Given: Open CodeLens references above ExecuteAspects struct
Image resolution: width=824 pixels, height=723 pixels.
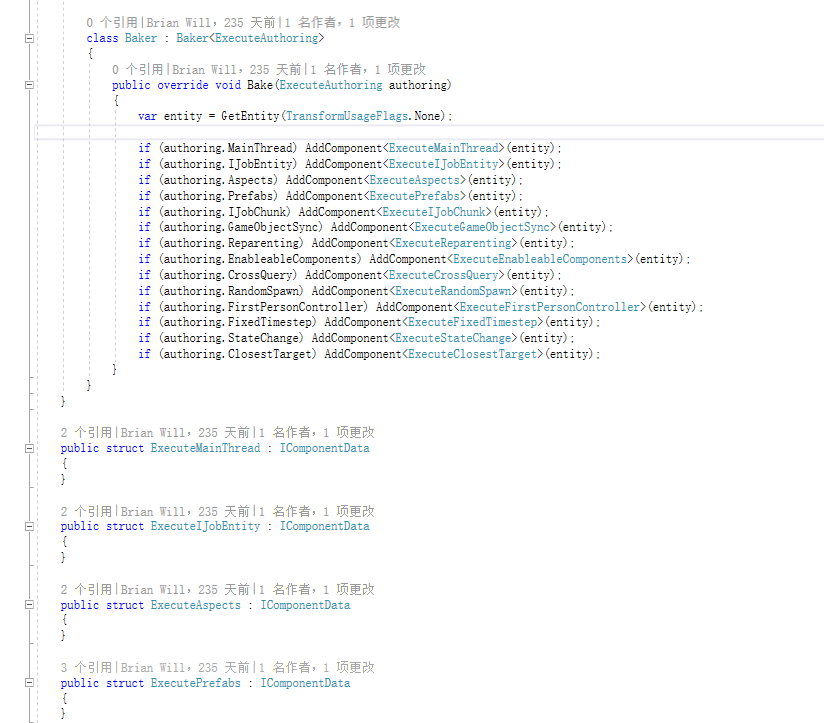Looking at the screenshot, I should click(86, 590).
